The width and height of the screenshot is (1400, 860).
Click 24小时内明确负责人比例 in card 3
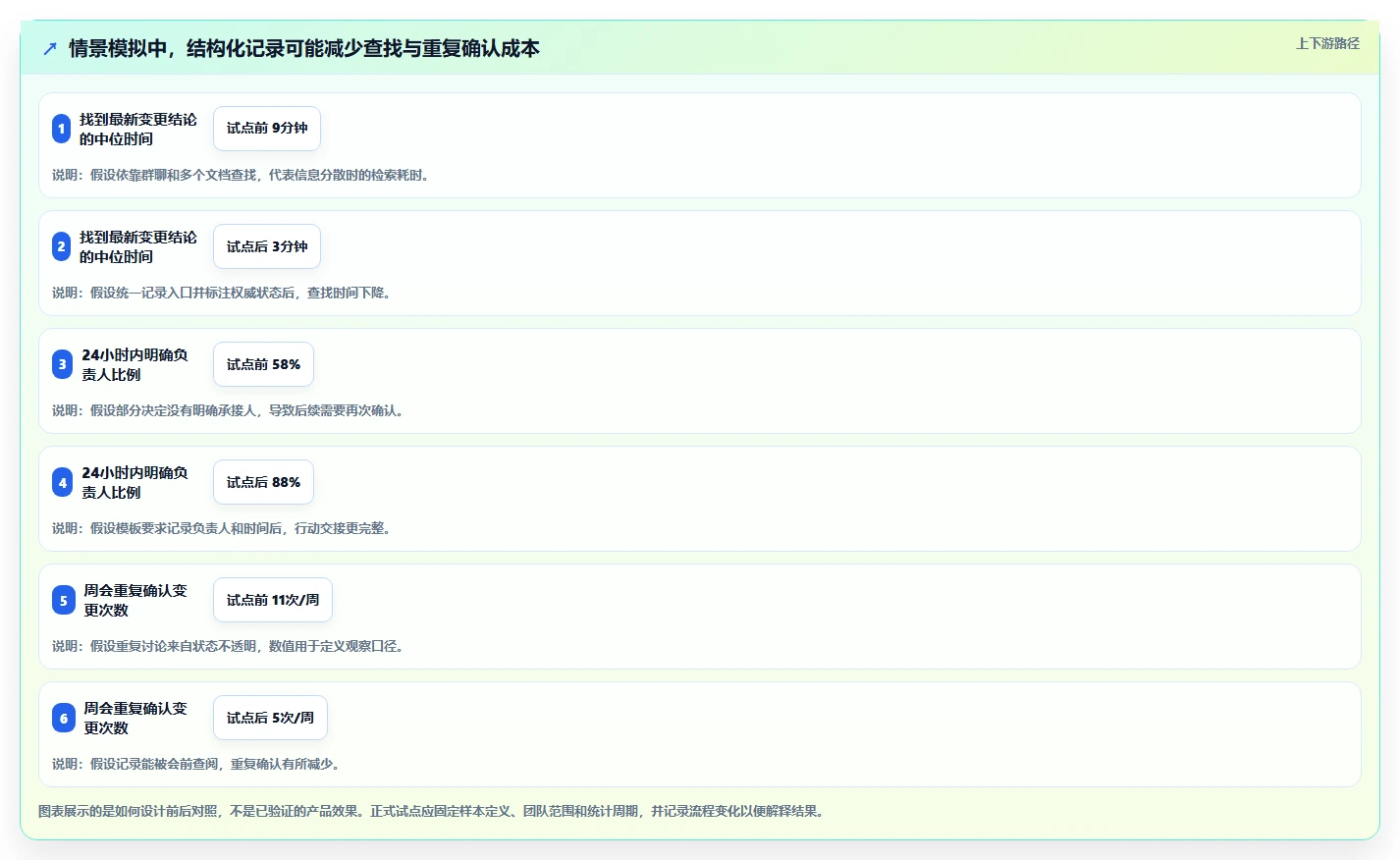click(x=135, y=364)
